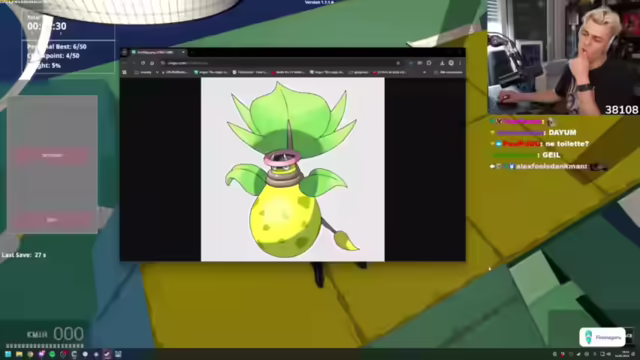Image resolution: width=640 pixels, height=360 pixels.
Task: Click the highlighted Steam-style taskbar icon
Action: pos(107,354)
